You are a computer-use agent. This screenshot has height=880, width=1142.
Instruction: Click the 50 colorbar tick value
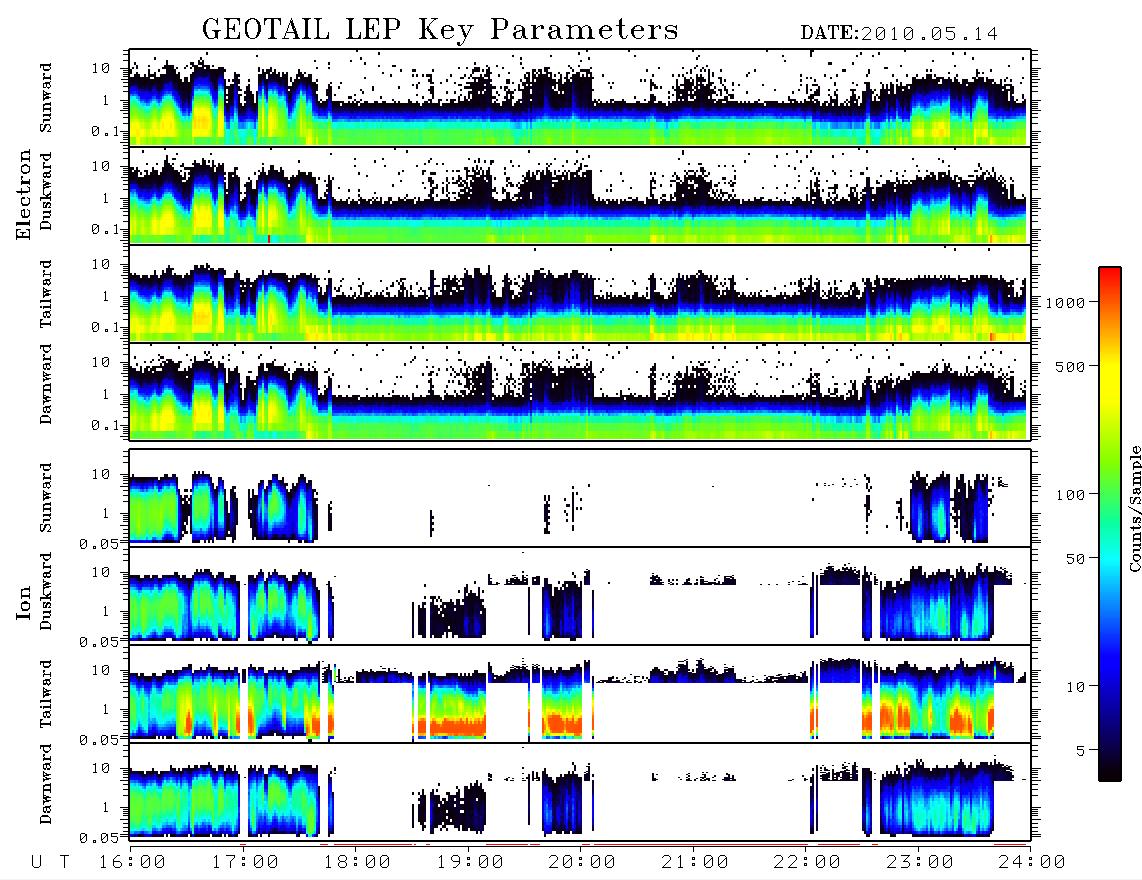click(x=1075, y=559)
